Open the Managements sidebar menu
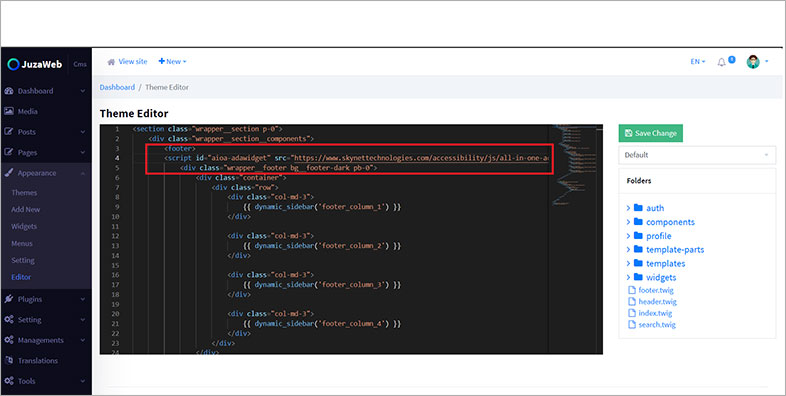 click(x=46, y=340)
